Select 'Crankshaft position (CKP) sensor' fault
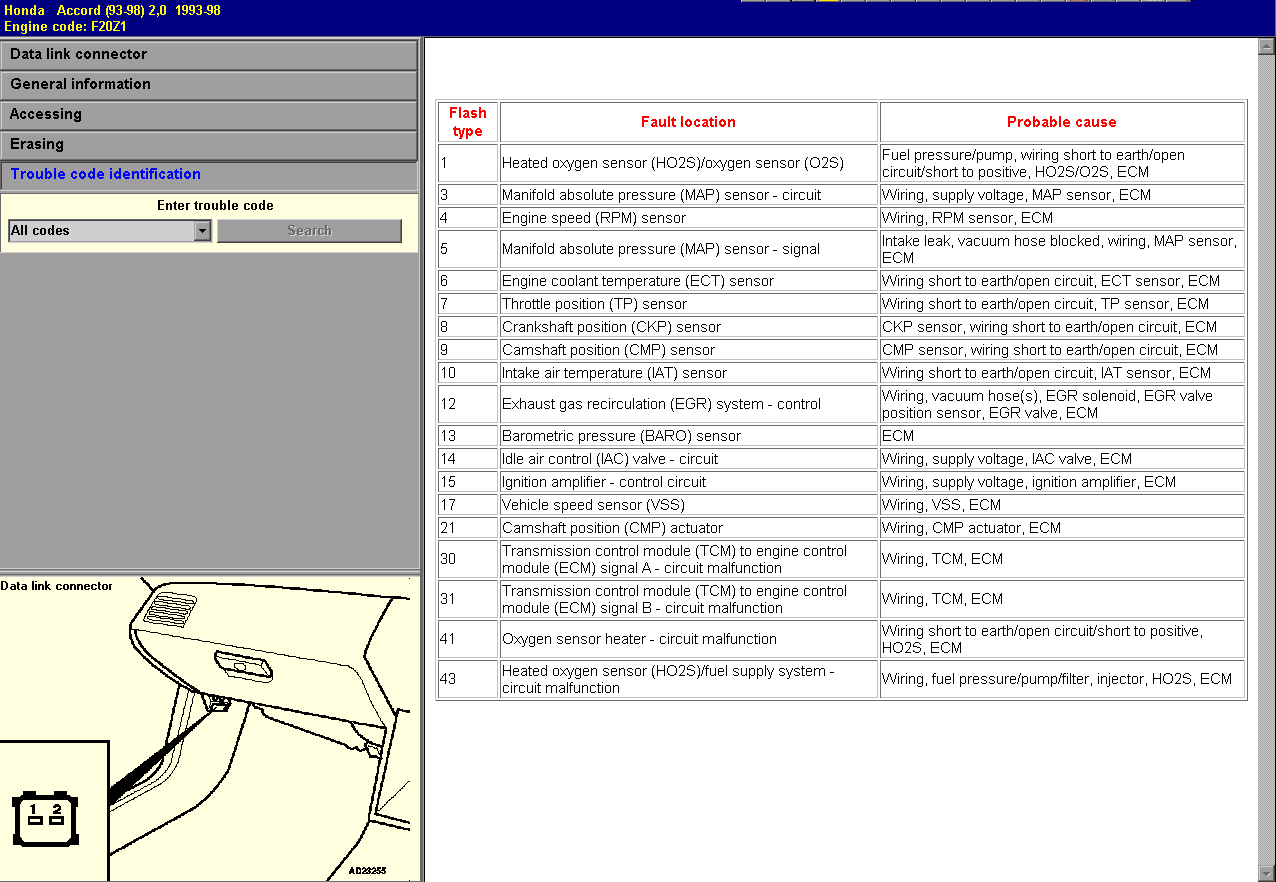Screen dimensions: 1276x882 [x=611, y=327]
